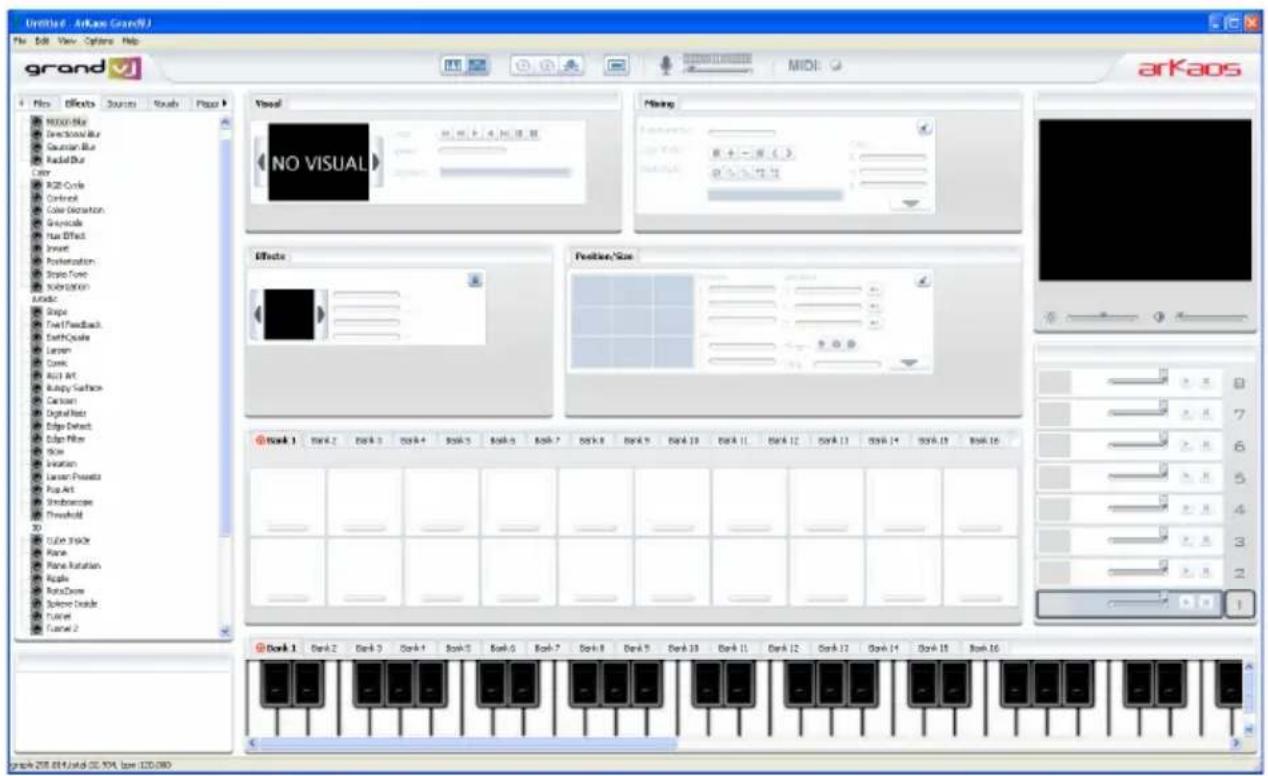Open the Help menu

click(129, 41)
